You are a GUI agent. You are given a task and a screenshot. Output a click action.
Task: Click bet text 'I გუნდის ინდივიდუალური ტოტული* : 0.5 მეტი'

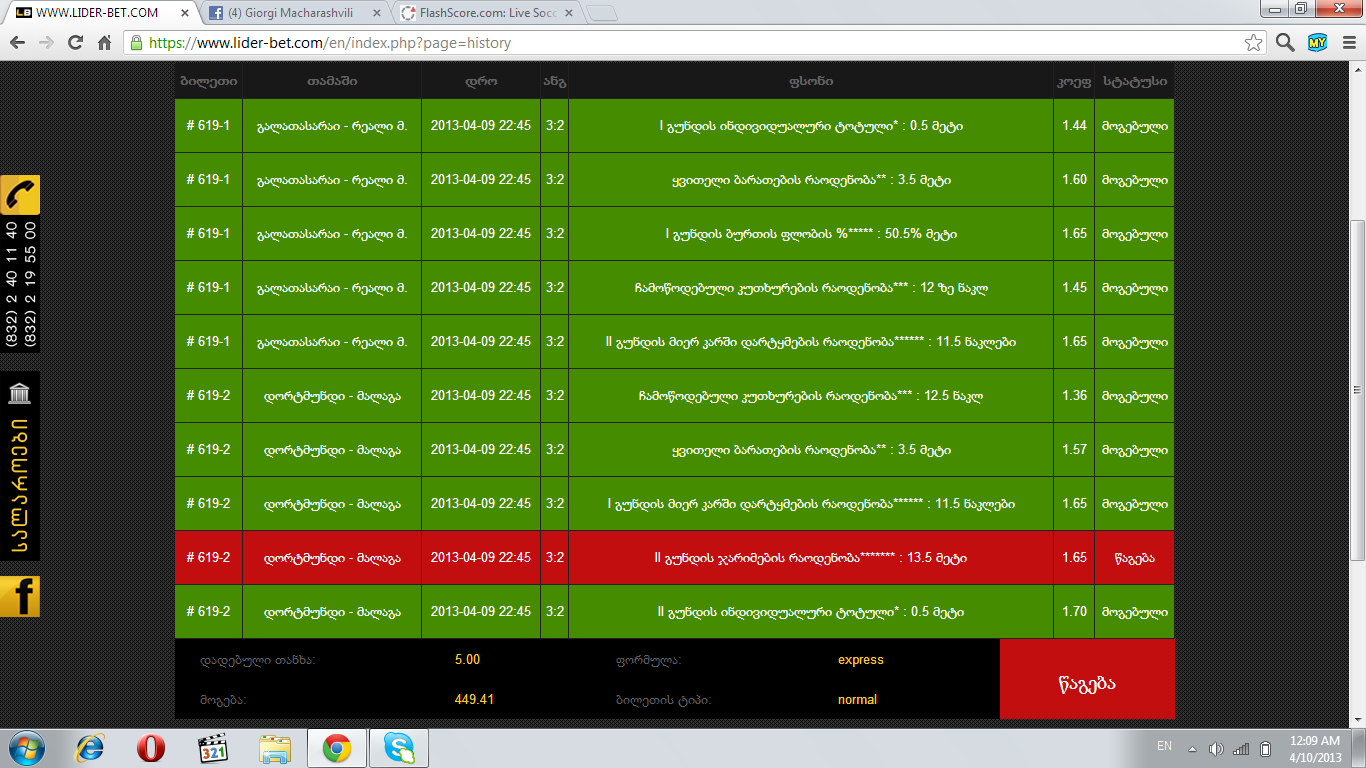[x=811, y=126]
